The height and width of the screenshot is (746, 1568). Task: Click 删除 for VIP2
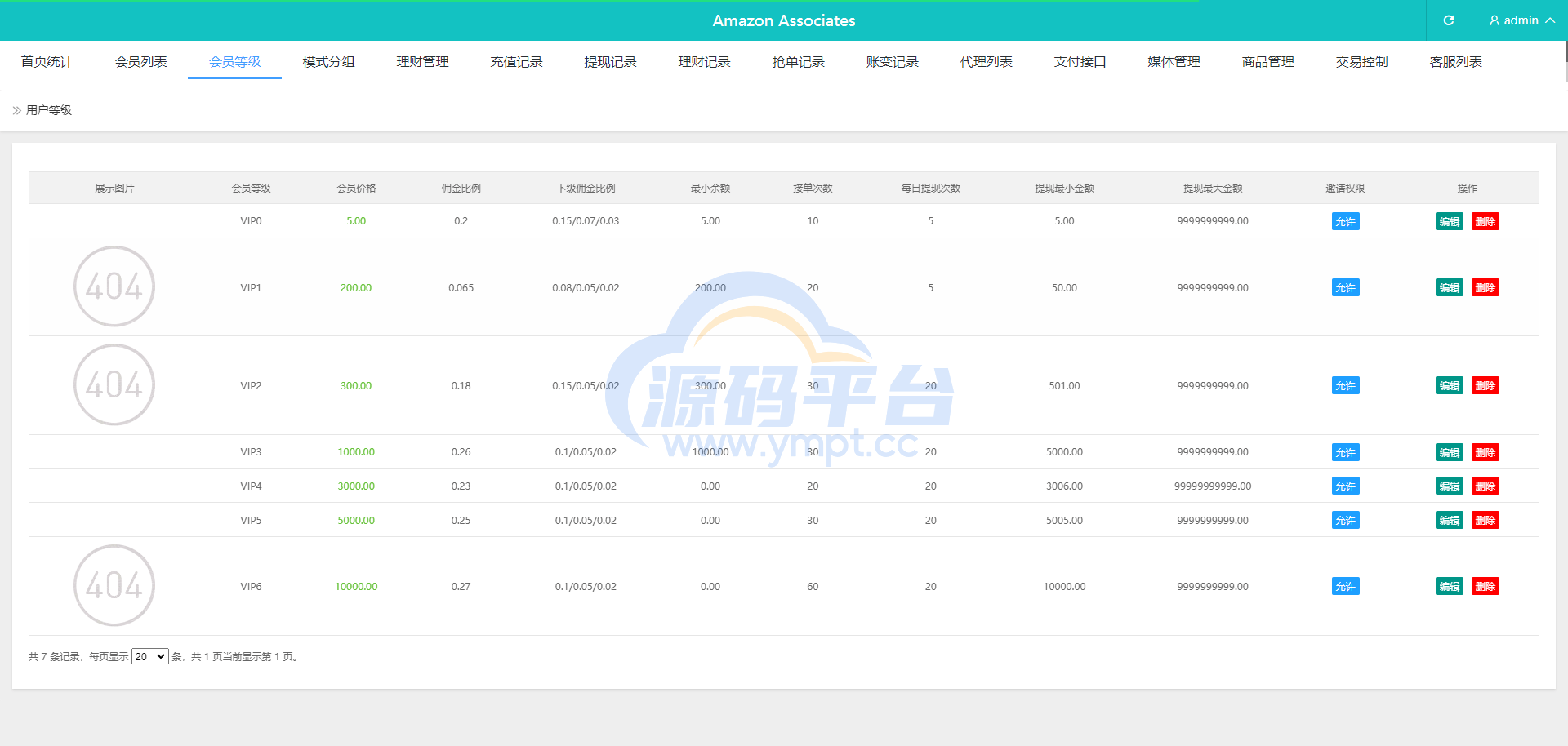[1486, 385]
